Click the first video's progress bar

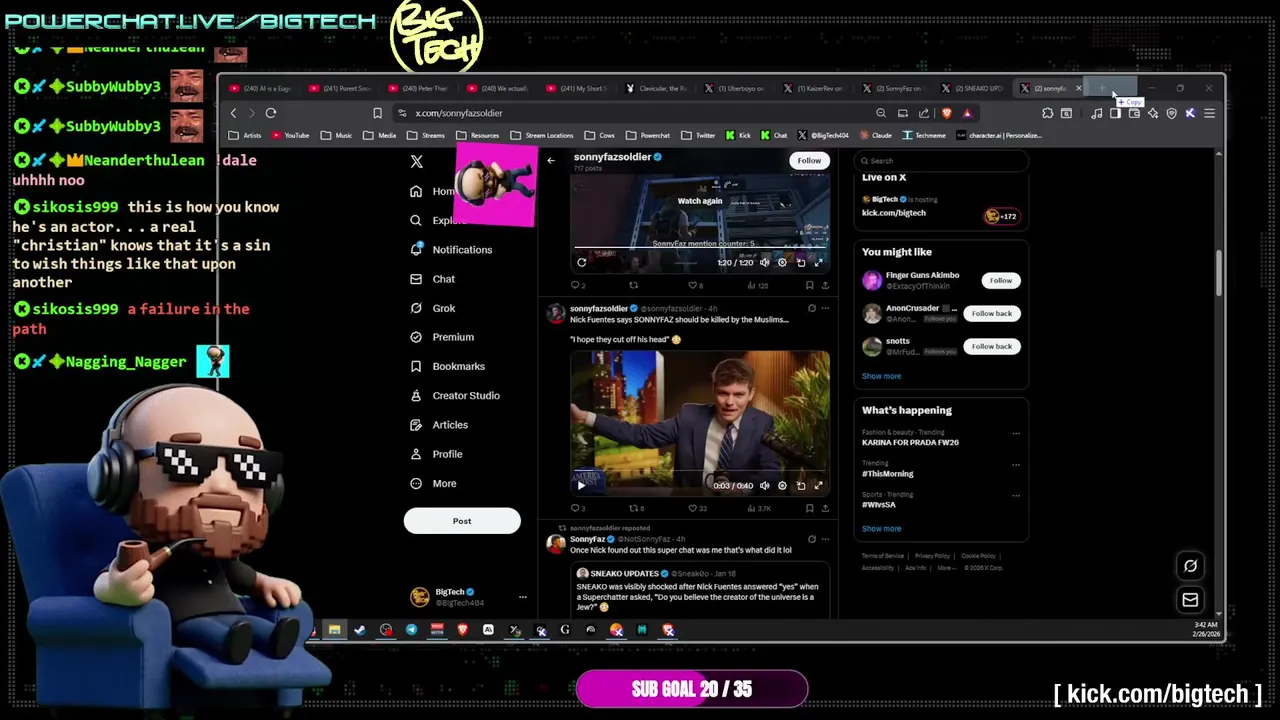point(700,248)
